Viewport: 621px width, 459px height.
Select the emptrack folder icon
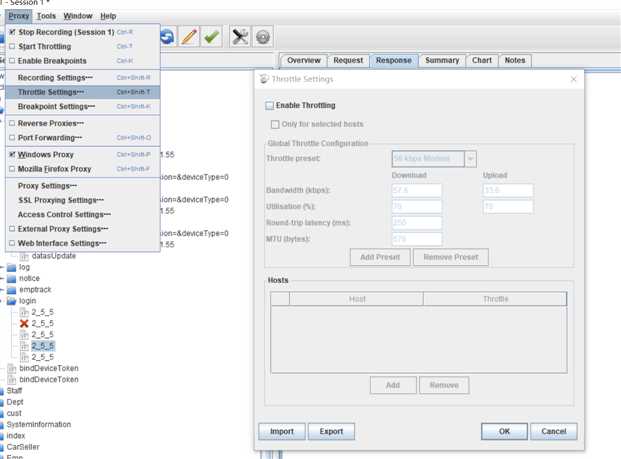click(11, 290)
